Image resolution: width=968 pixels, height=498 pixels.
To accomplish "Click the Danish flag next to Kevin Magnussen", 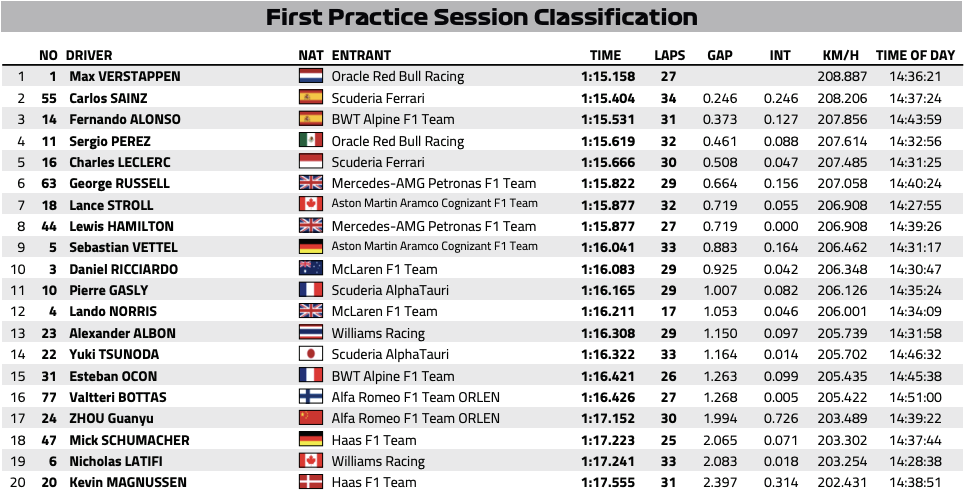I will click(x=311, y=482).
